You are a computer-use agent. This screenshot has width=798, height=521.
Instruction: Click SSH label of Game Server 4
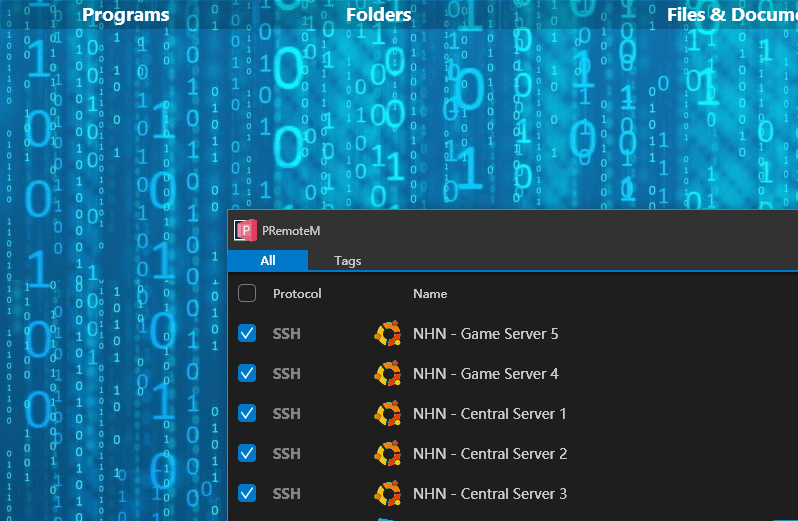point(287,373)
